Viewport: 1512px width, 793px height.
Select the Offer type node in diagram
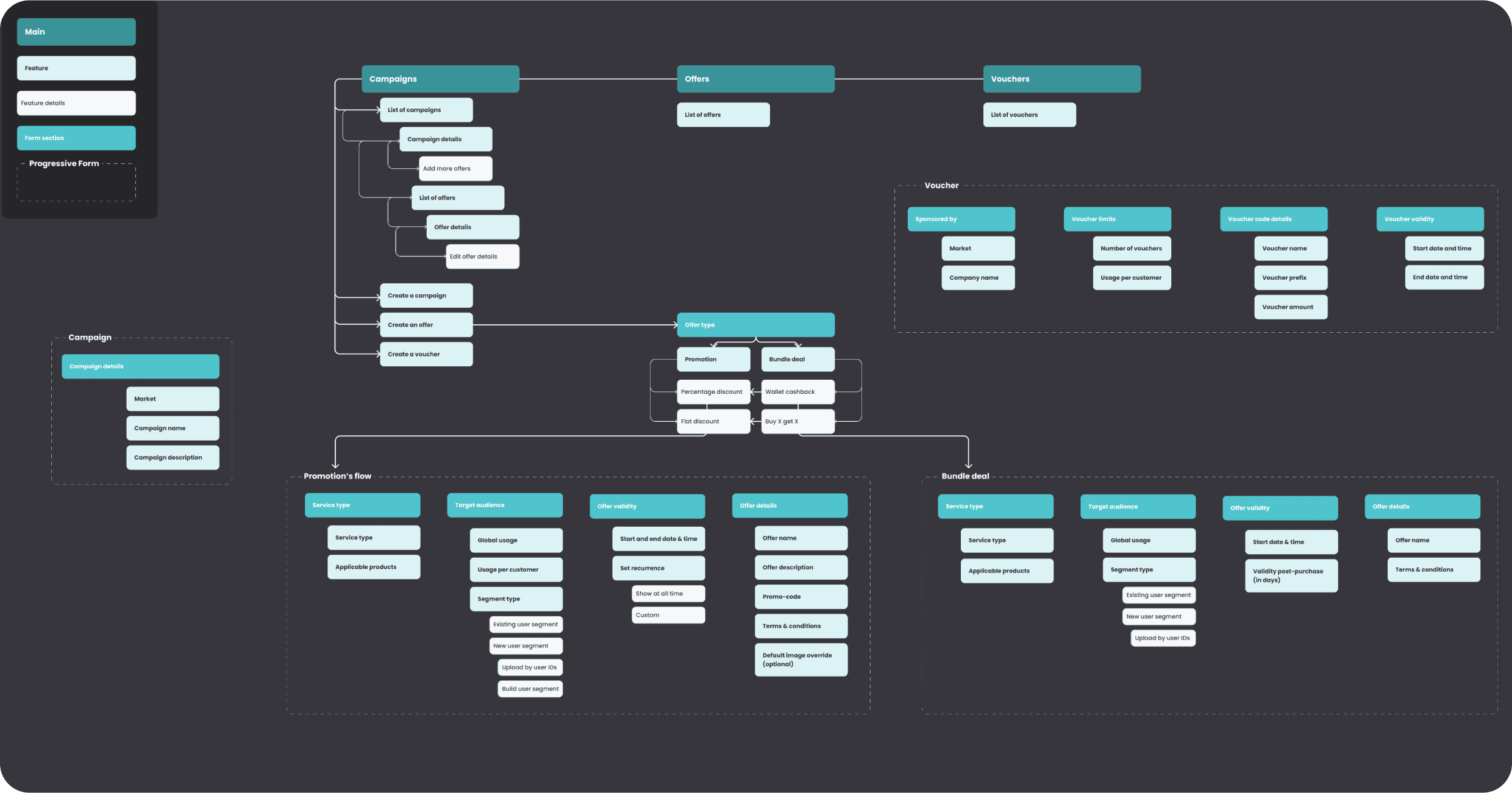click(754, 324)
